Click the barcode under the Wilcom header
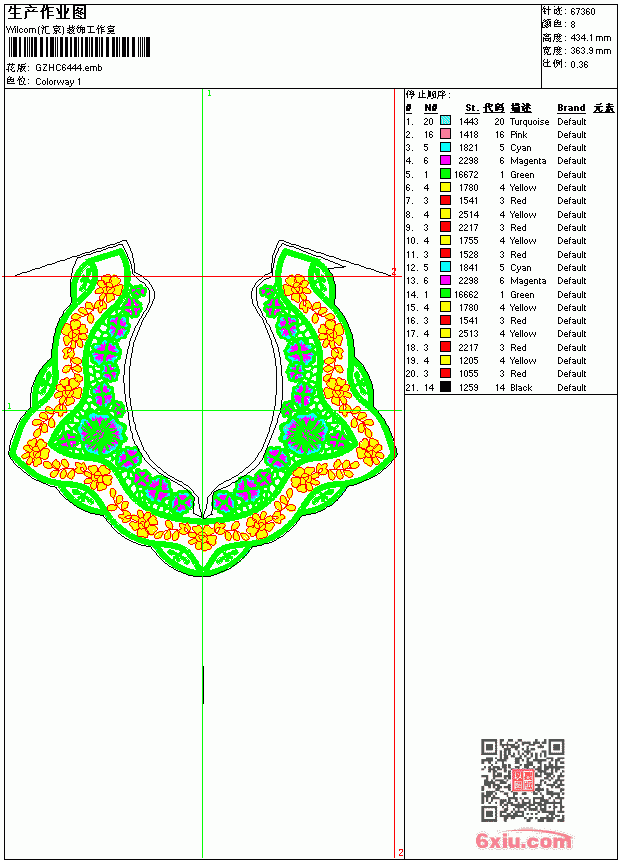Image resolution: width=620 pixels, height=860 pixels. pyautogui.click(x=78, y=48)
